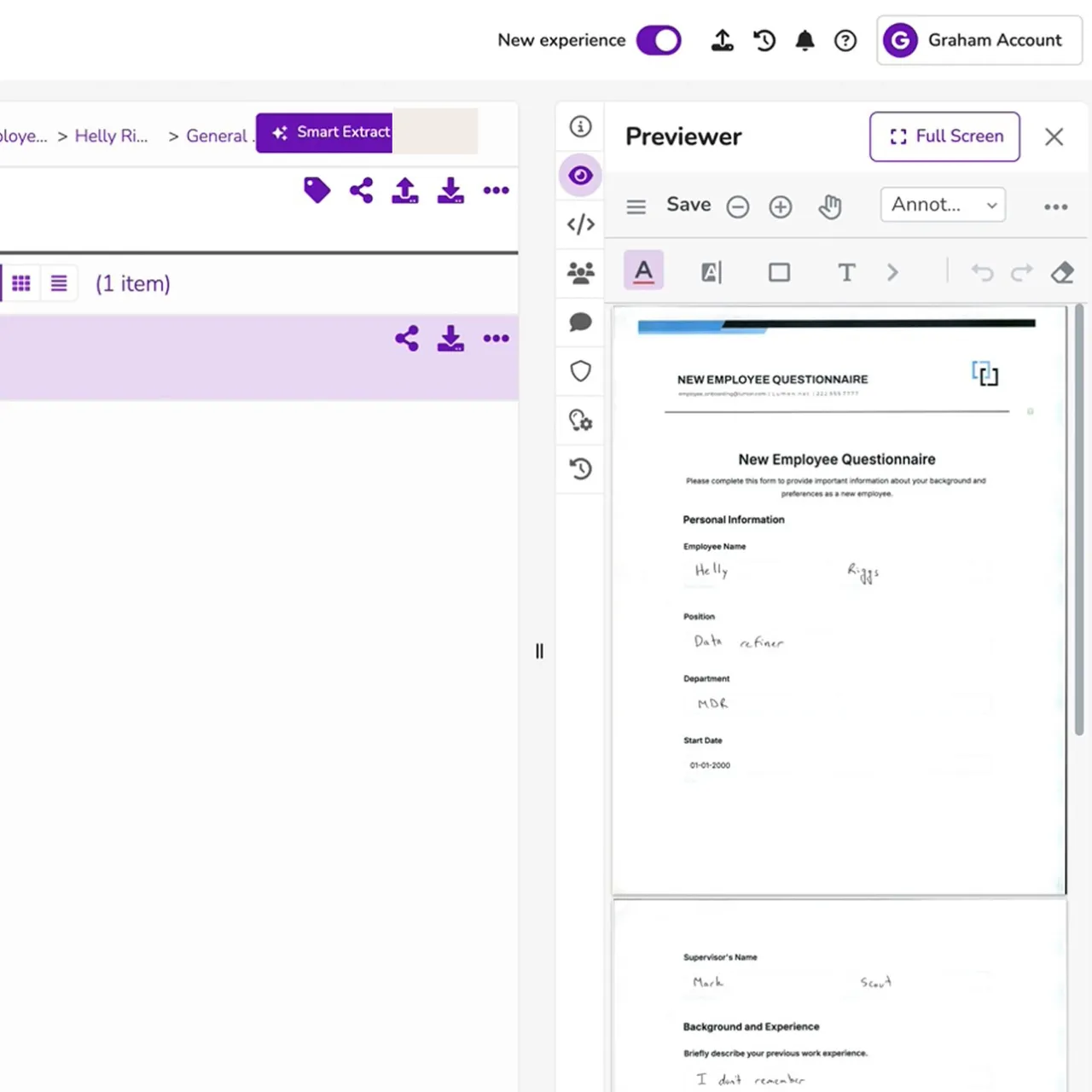The width and height of the screenshot is (1092, 1092).
Task: Open the Annot... mode dropdown
Action: (x=943, y=205)
